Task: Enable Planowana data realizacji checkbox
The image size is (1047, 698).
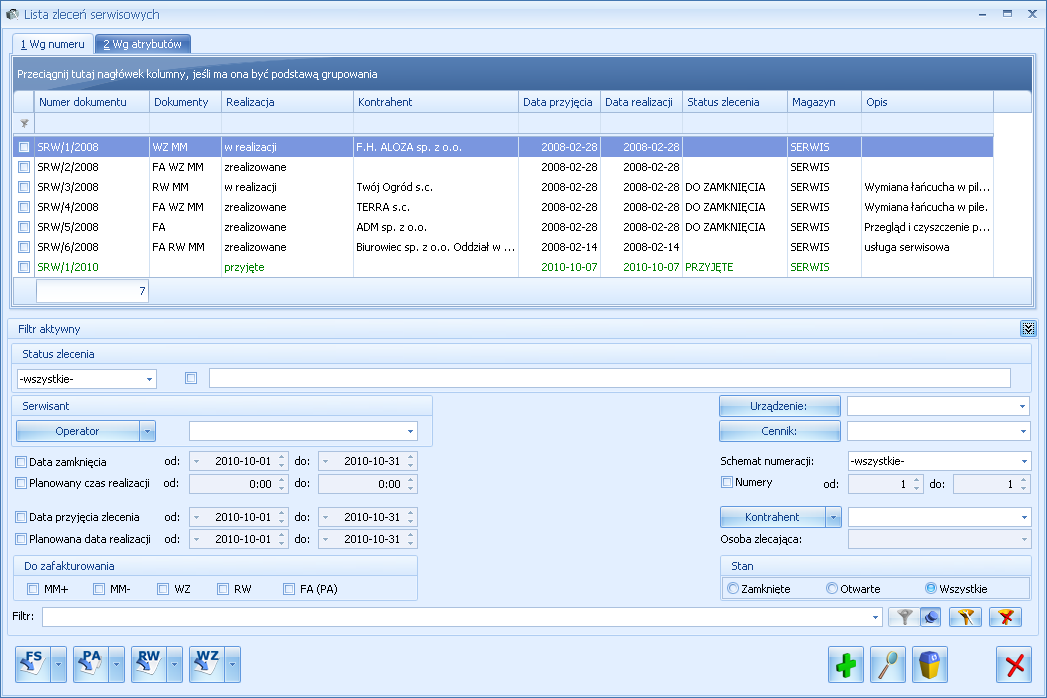Action: pos(21,539)
